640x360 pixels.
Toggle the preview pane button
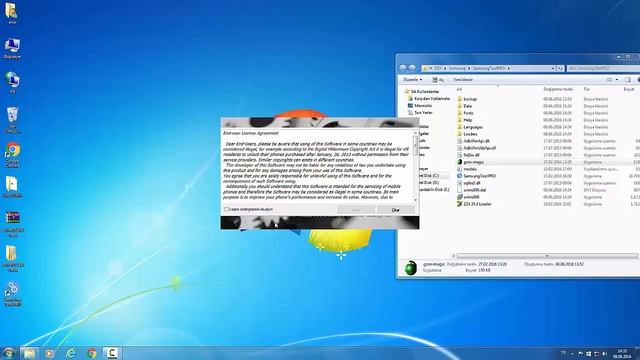[628, 80]
